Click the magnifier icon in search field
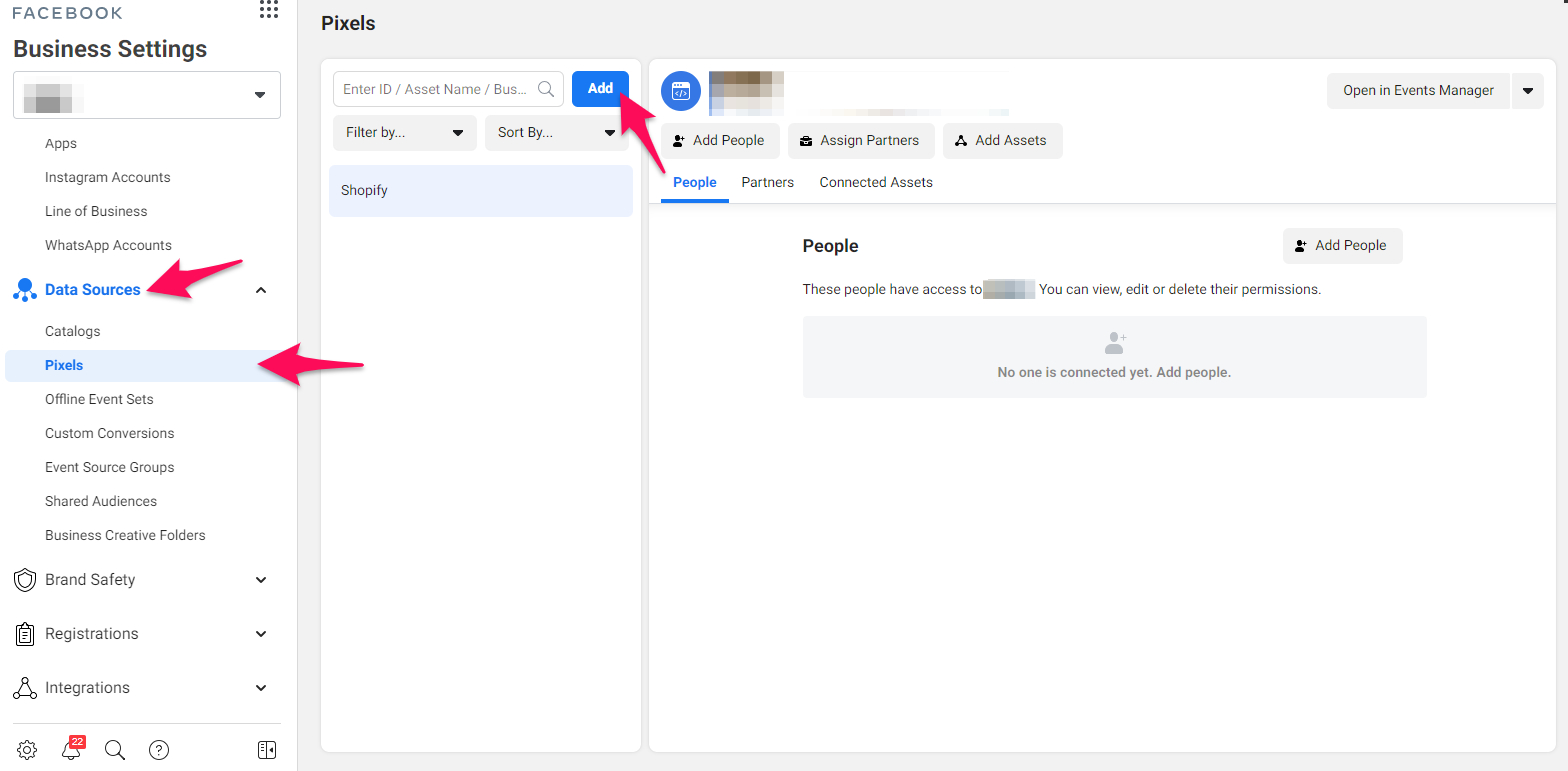The image size is (1568, 771). (546, 89)
